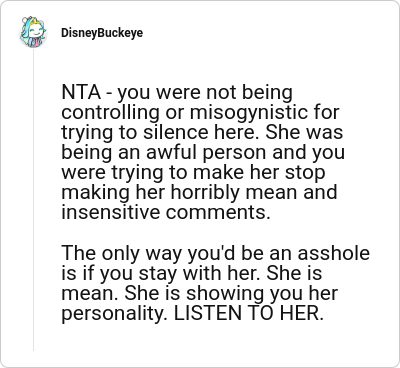Click the word mean in the second paragraph
This screenshot has height=368, width=400.
[90, 294]
